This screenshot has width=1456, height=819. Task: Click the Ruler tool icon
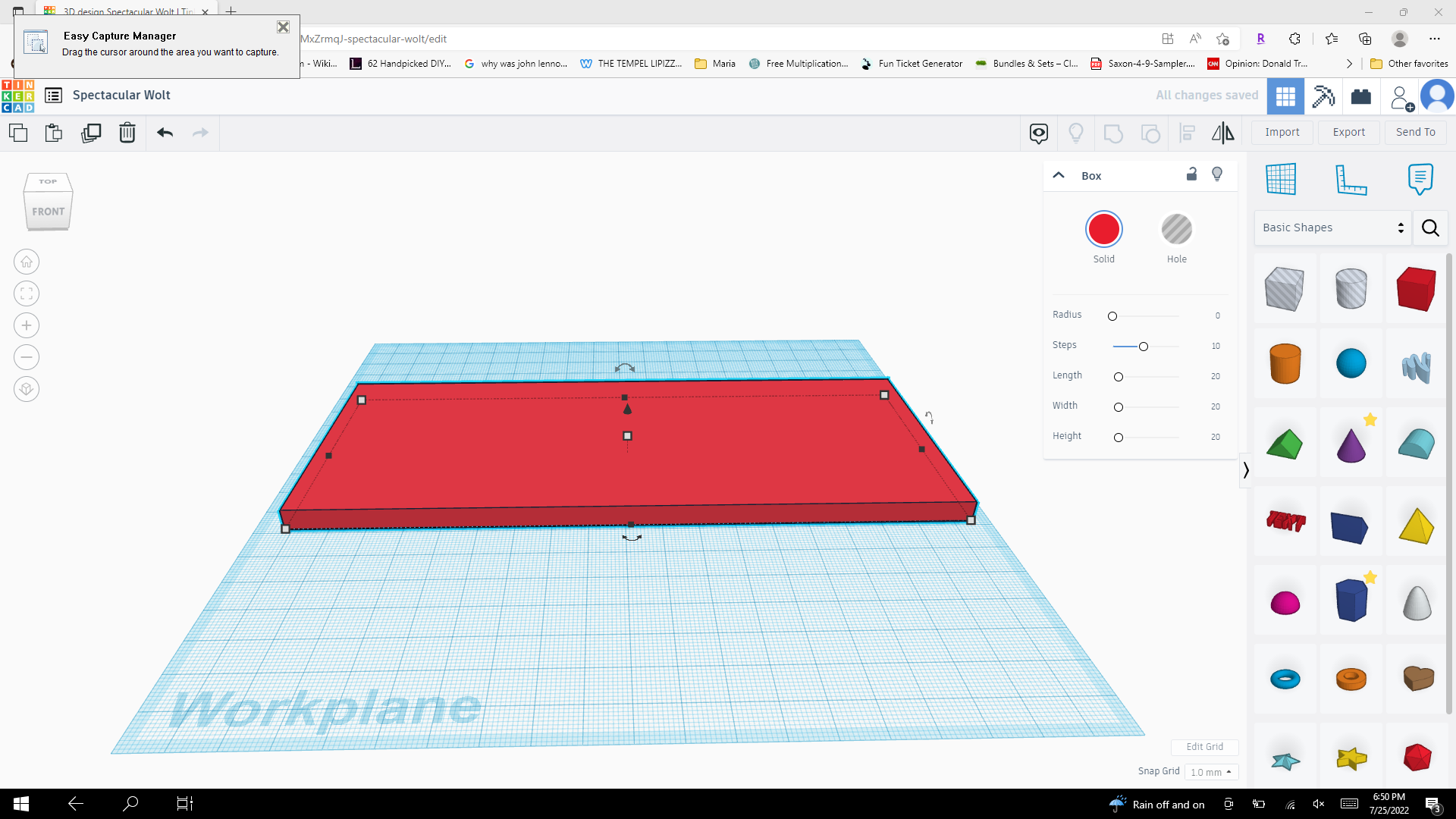(x=1351, y=180)
